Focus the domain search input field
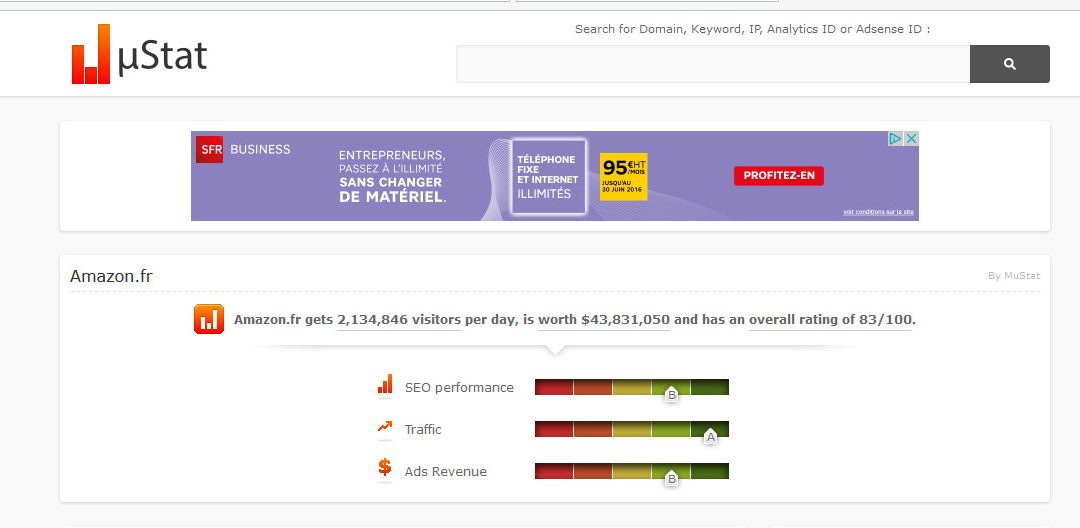This screenshot has height=528, width=1080. click(x=713, y=64)
